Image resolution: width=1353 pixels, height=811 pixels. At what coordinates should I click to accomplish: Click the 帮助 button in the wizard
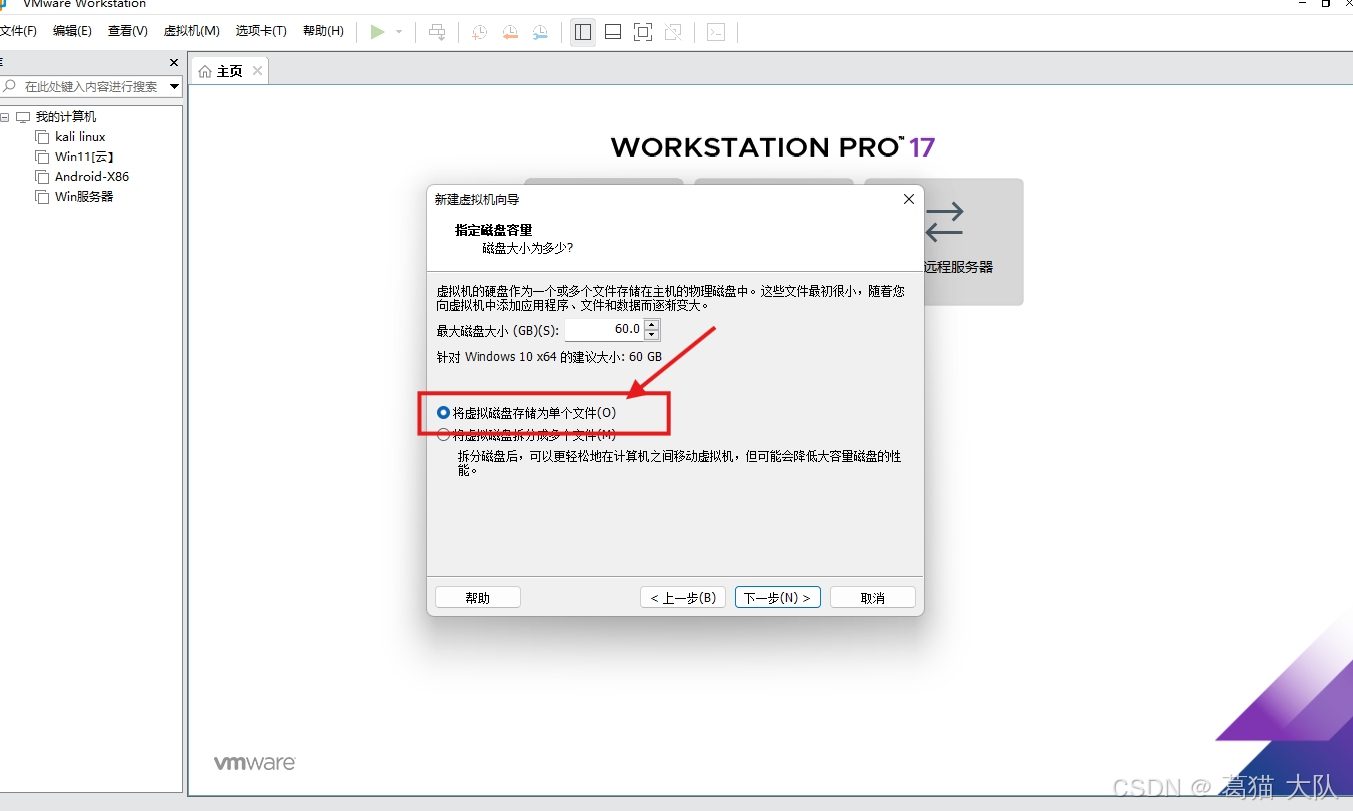(x=478, y=597)
